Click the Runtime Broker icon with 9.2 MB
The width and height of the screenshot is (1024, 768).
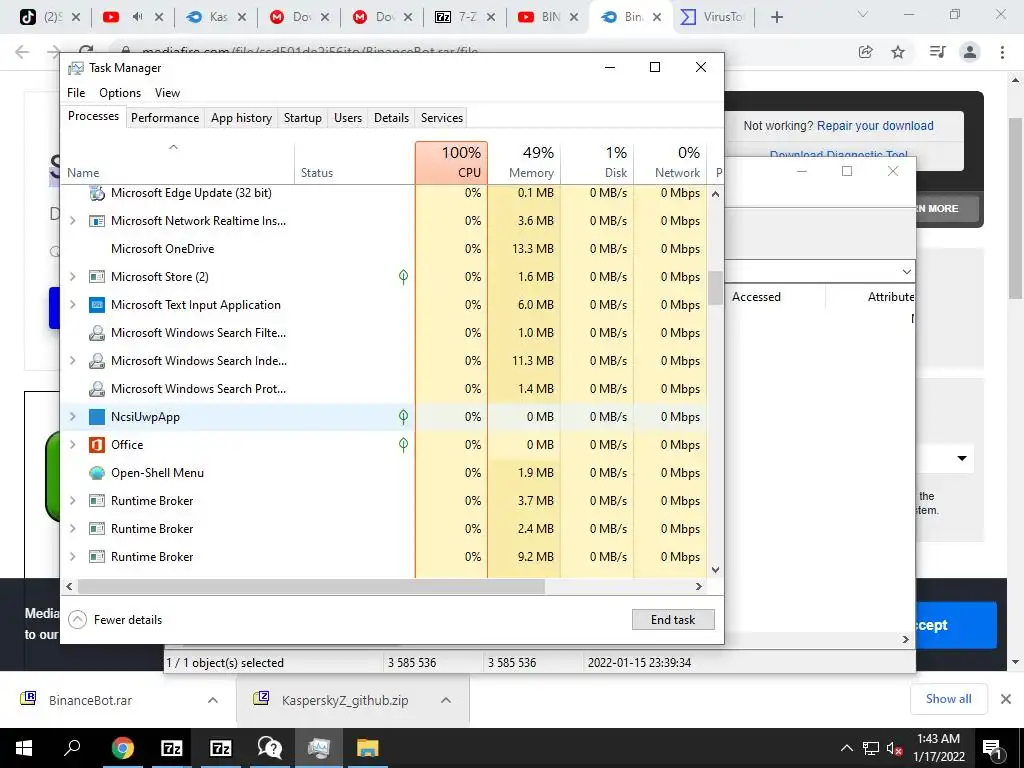[97, 557]
